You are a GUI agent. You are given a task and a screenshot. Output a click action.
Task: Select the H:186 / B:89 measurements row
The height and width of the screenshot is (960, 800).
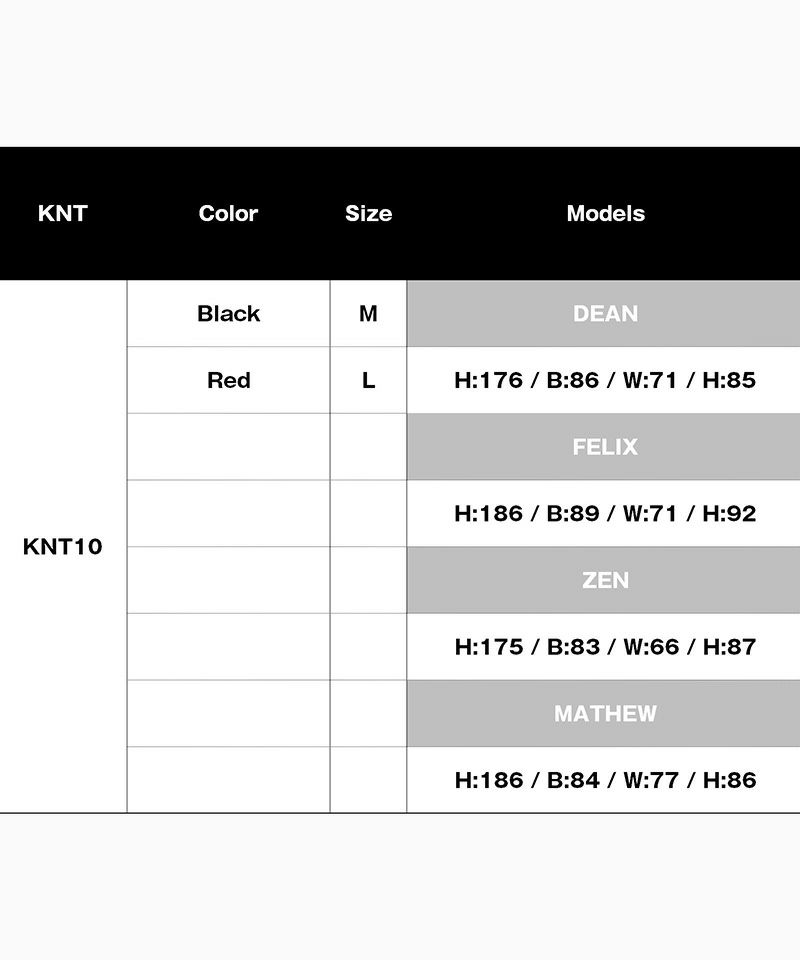coord(605,513)
